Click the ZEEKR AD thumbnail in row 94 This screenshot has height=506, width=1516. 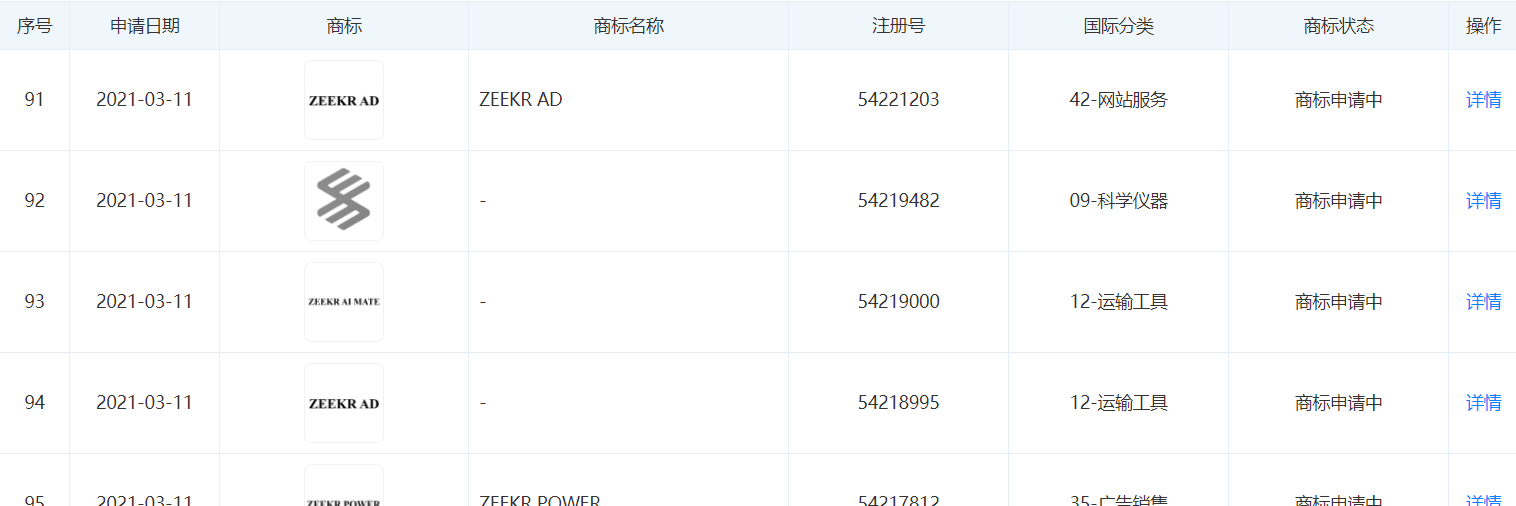[344, 403]
